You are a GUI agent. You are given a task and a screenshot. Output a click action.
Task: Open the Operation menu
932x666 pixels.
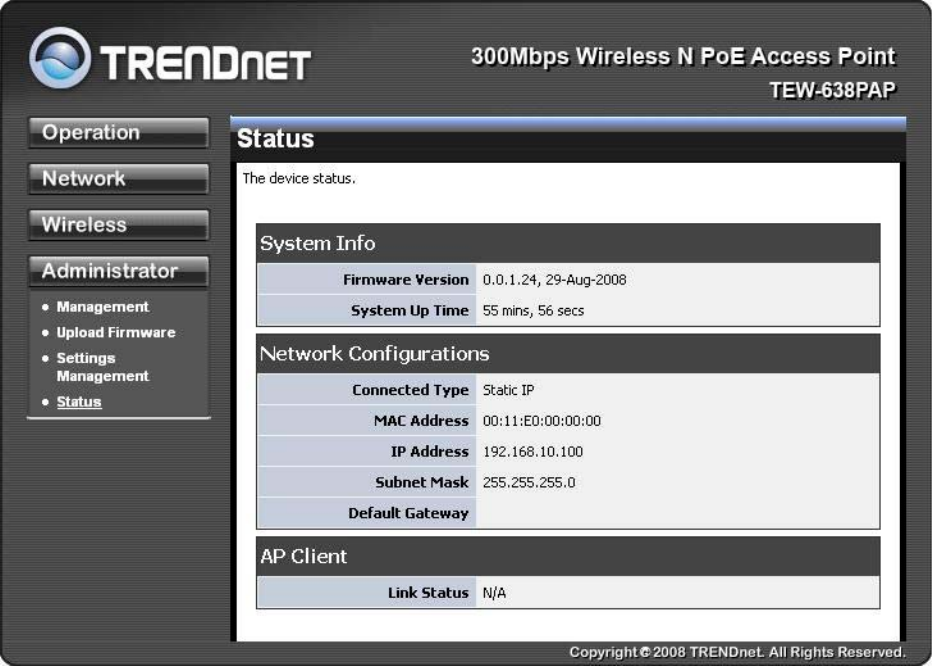118,133
